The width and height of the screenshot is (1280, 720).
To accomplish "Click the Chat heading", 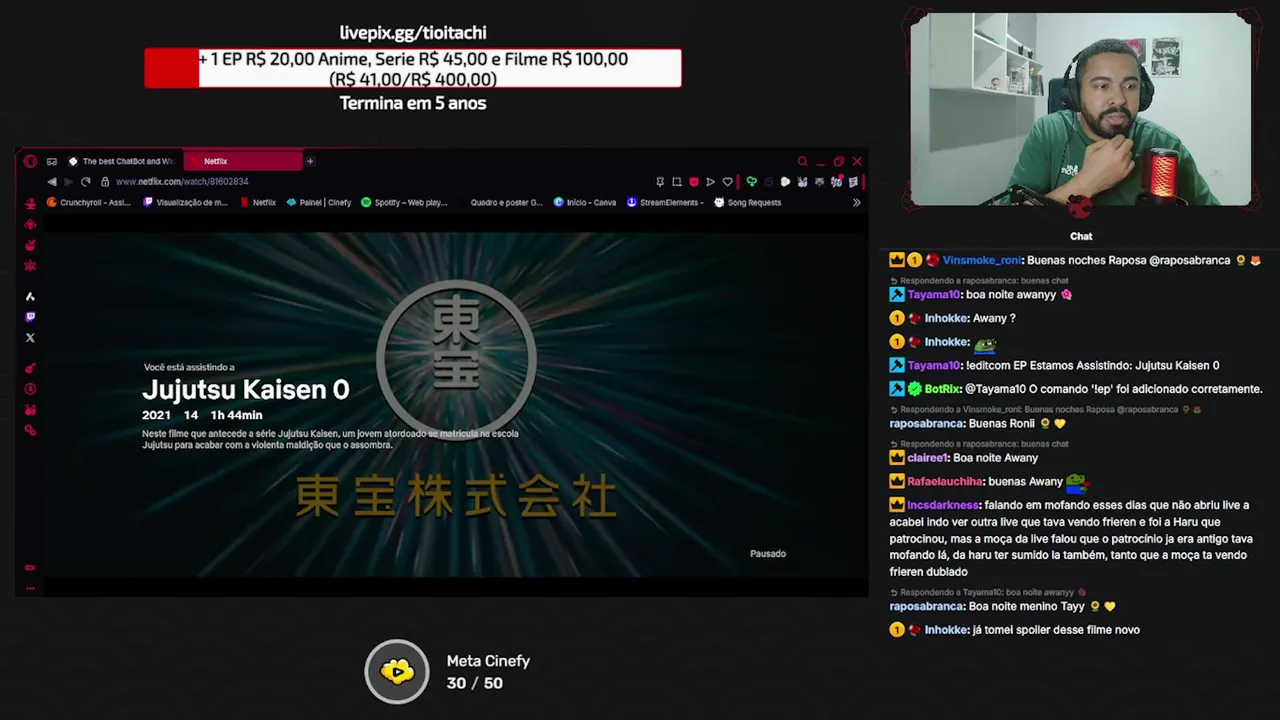I will point(1081,236).
